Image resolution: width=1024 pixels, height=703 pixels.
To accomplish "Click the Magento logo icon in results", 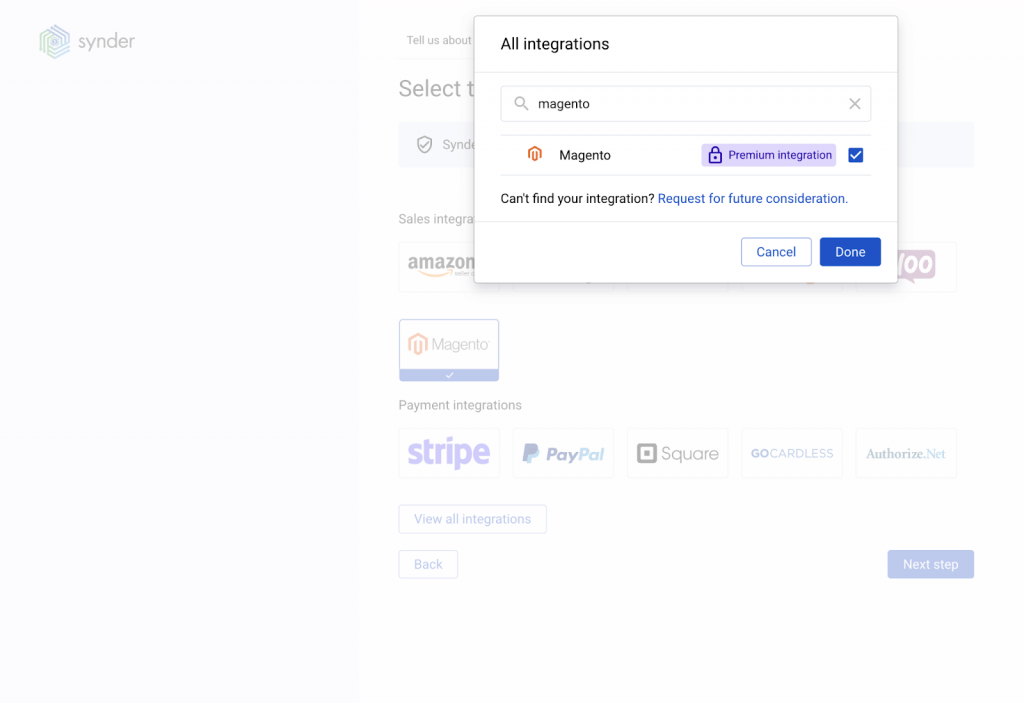I will tap(535, 154).
